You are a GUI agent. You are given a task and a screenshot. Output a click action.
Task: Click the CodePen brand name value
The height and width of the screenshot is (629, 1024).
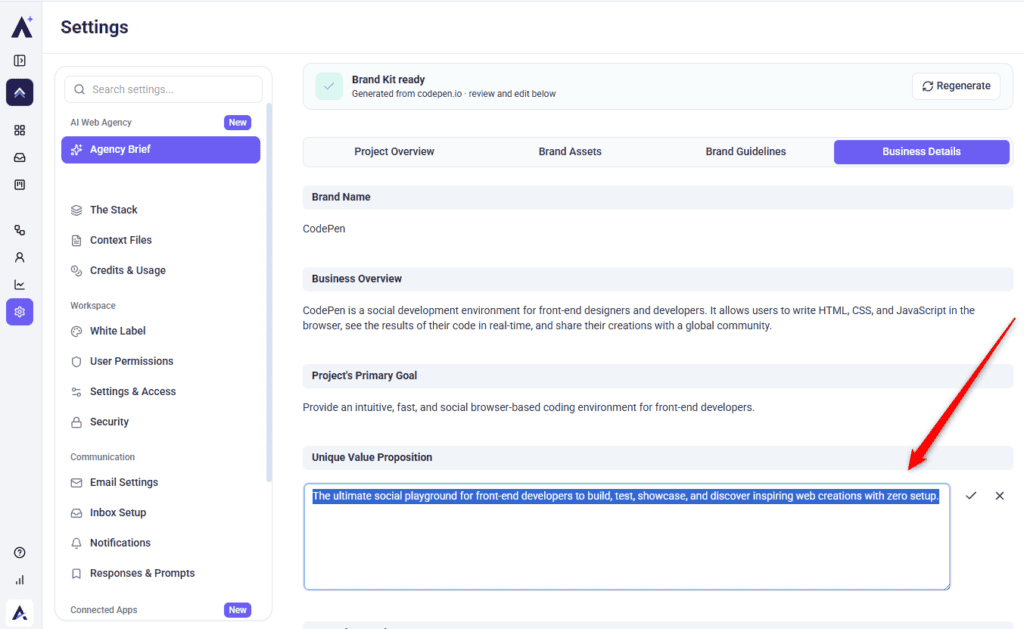[324, 229]
